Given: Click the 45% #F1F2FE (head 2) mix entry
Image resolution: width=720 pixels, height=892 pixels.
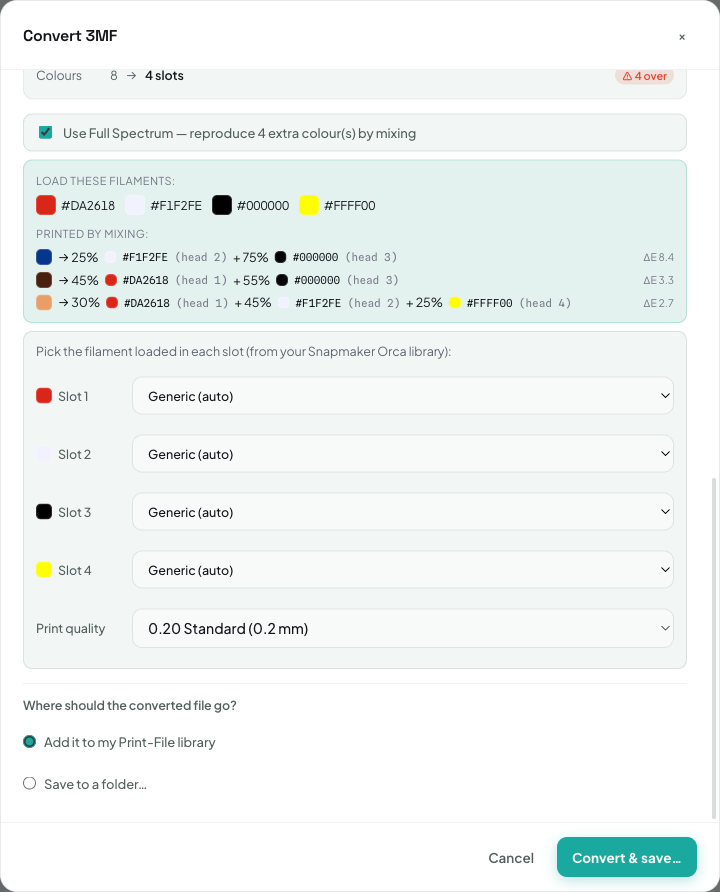Looking at the screenshot, I should tap(317, 303).
